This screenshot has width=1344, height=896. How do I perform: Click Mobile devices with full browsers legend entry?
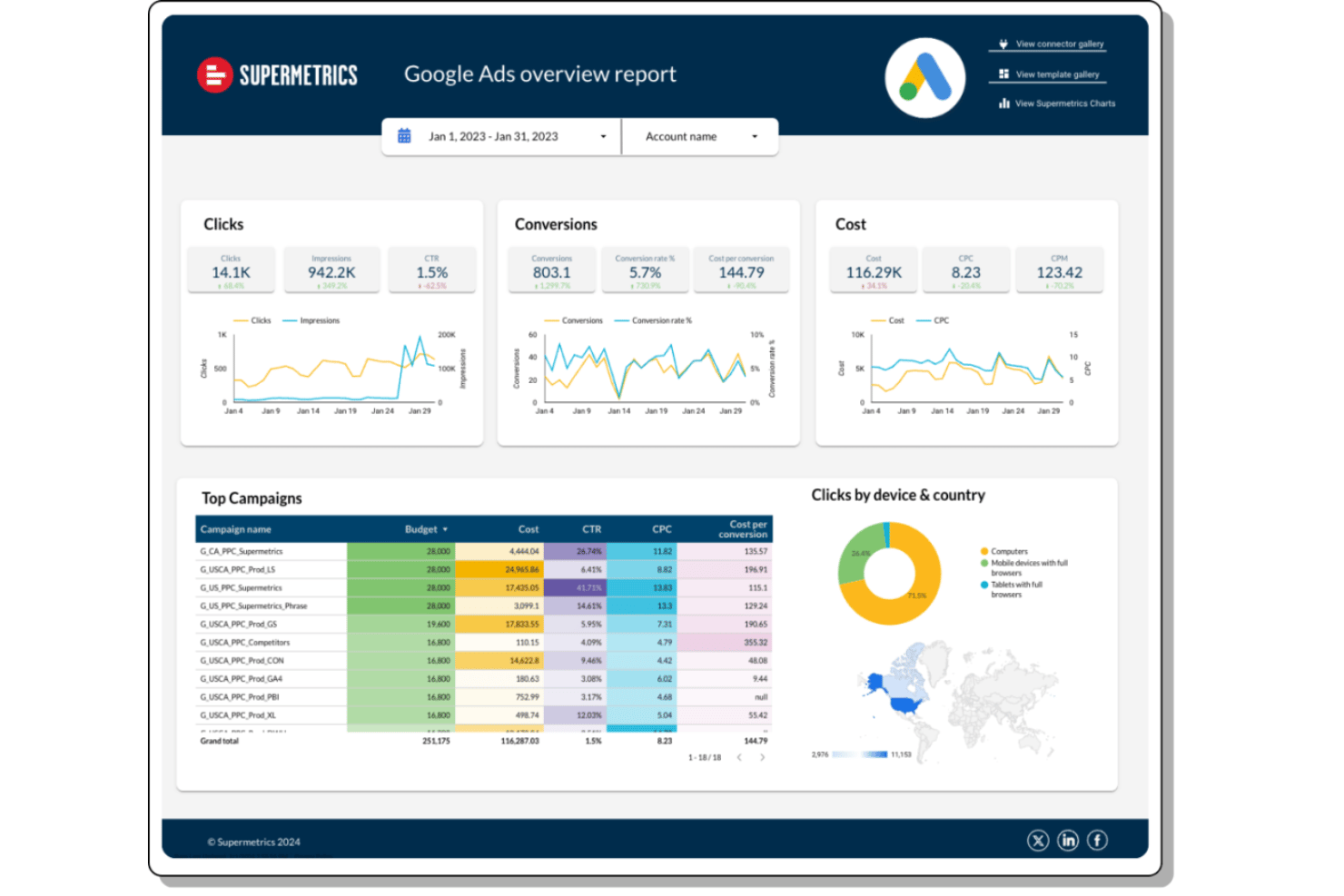tap(1023, 567)
